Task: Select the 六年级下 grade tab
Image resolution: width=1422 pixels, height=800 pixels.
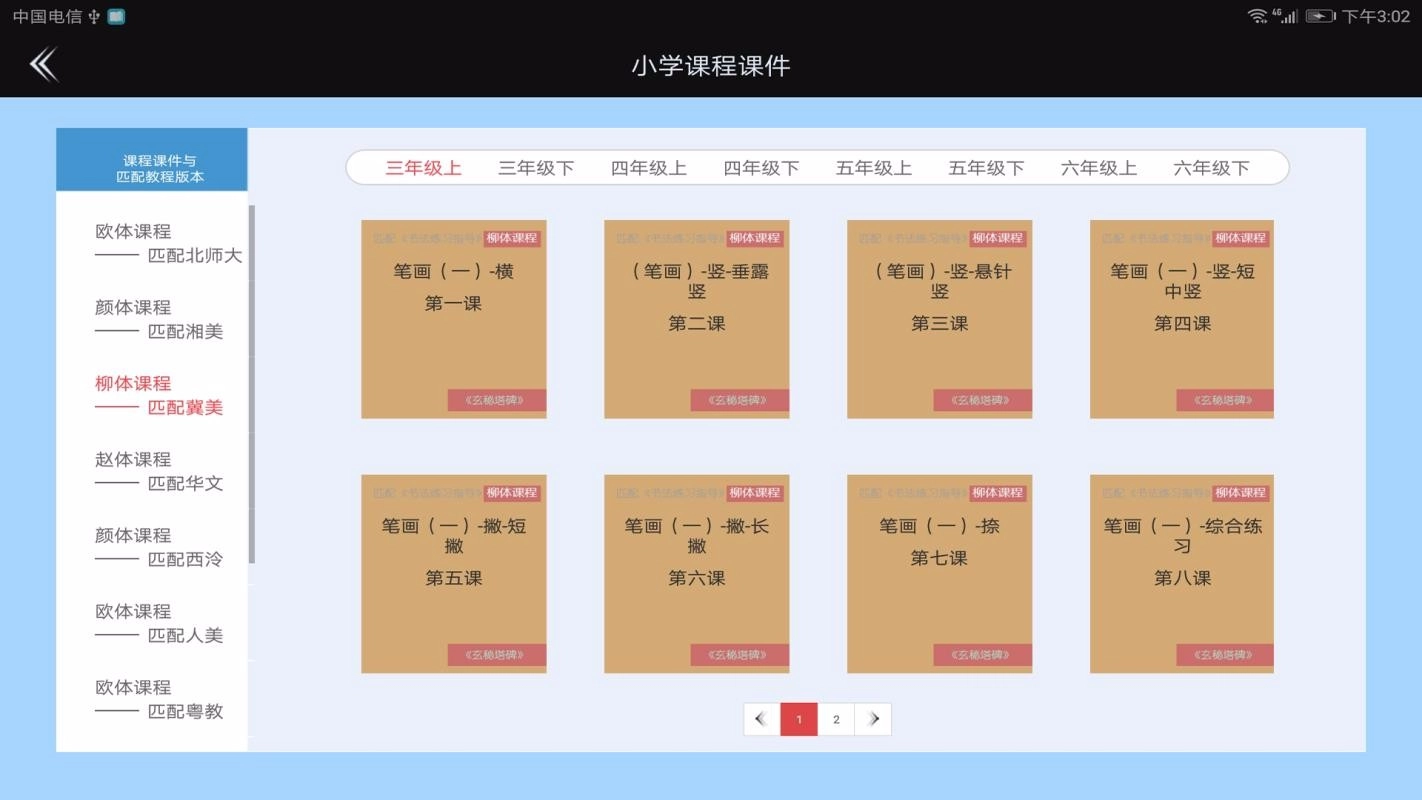Action: (1210, 168)
